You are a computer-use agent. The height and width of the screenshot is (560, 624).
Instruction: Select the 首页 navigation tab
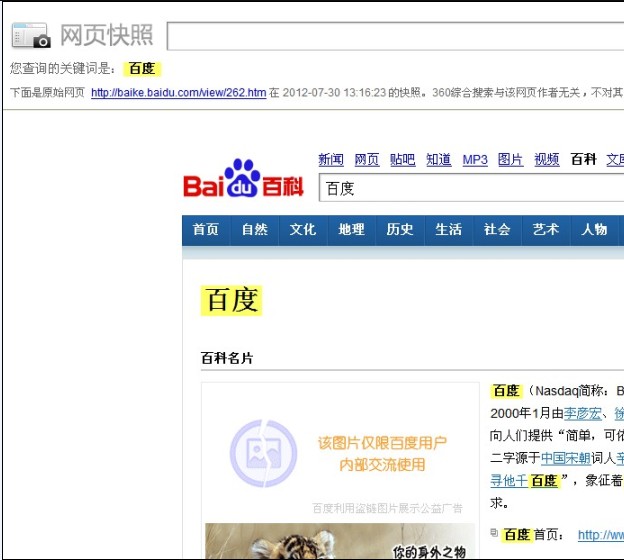[206, 230]
